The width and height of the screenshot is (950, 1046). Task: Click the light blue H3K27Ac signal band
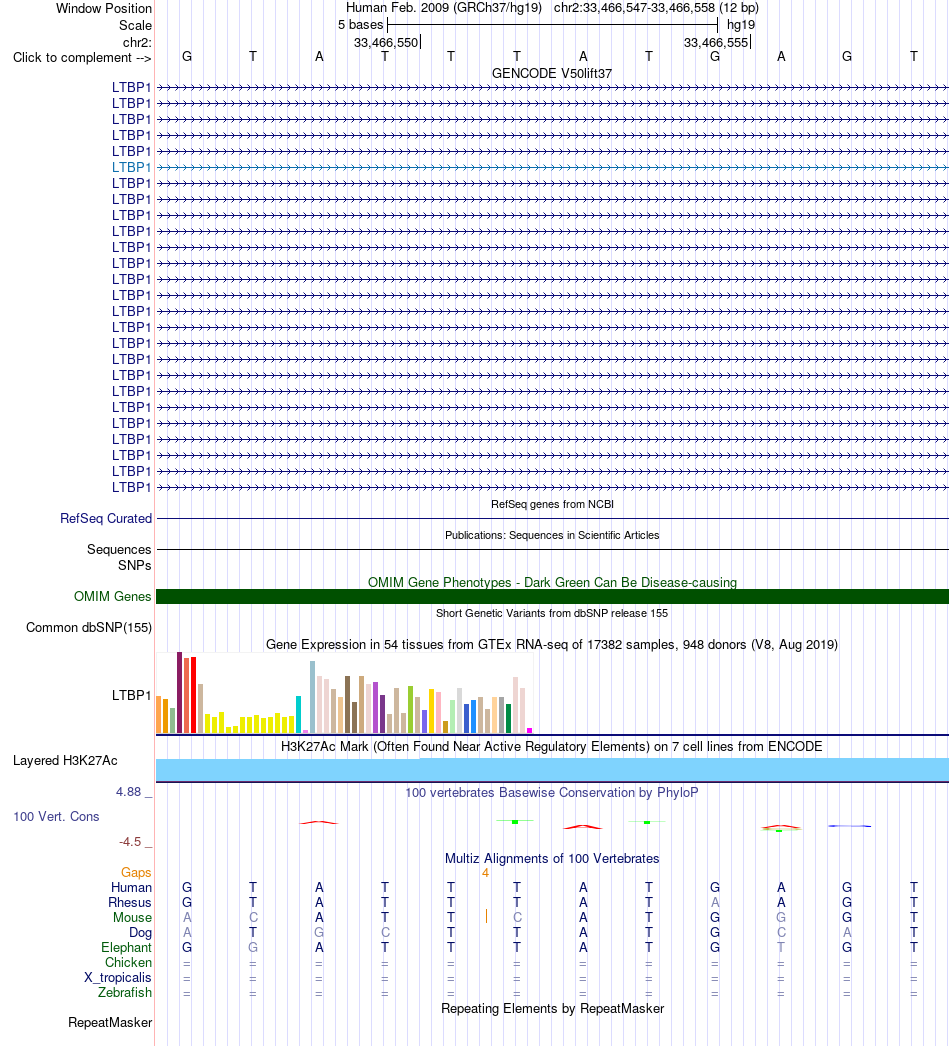pyautogui.click(x=552, y=770)
